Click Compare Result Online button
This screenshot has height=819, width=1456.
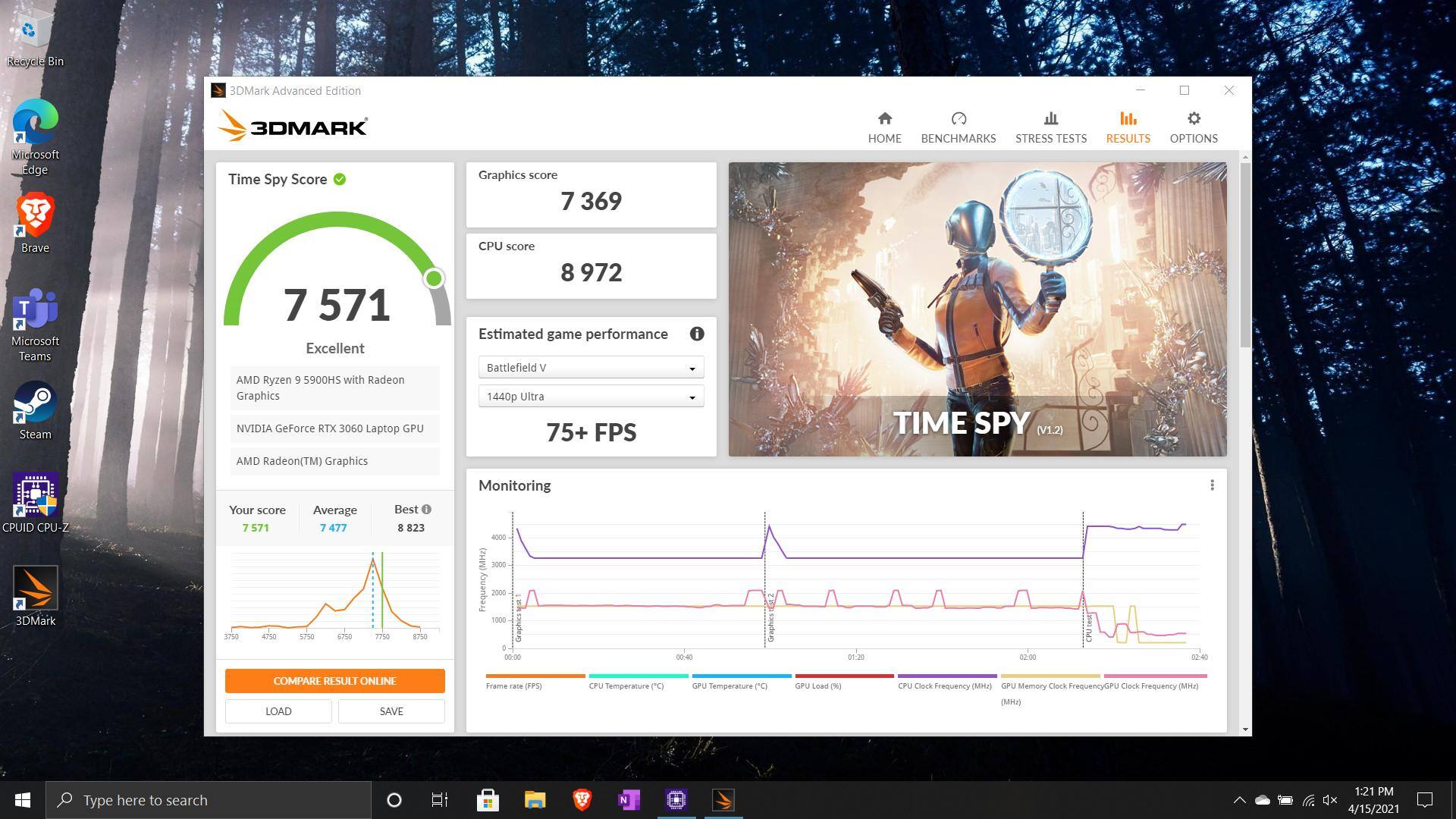[334, 681]
